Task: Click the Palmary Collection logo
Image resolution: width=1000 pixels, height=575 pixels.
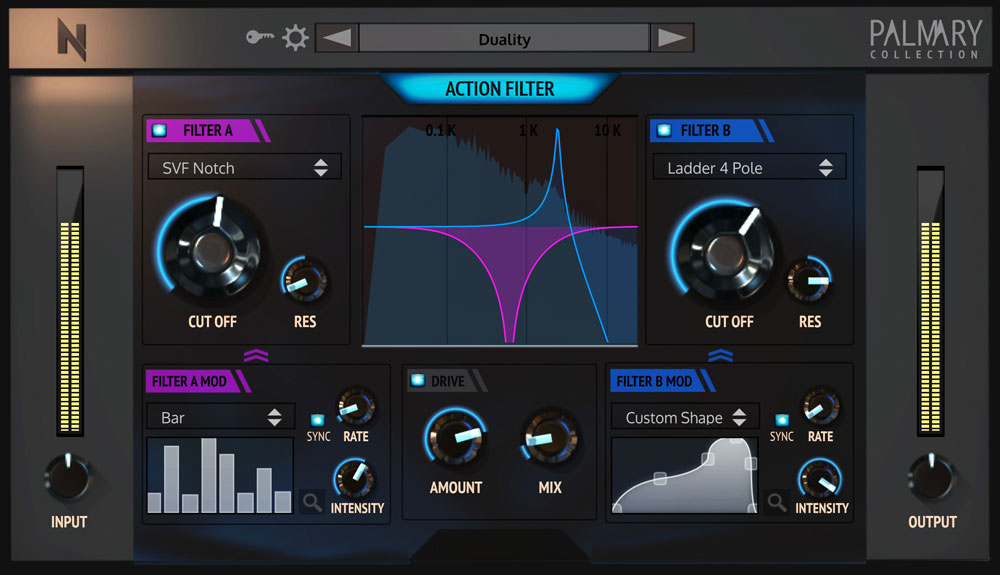Action: click(924, 39)
